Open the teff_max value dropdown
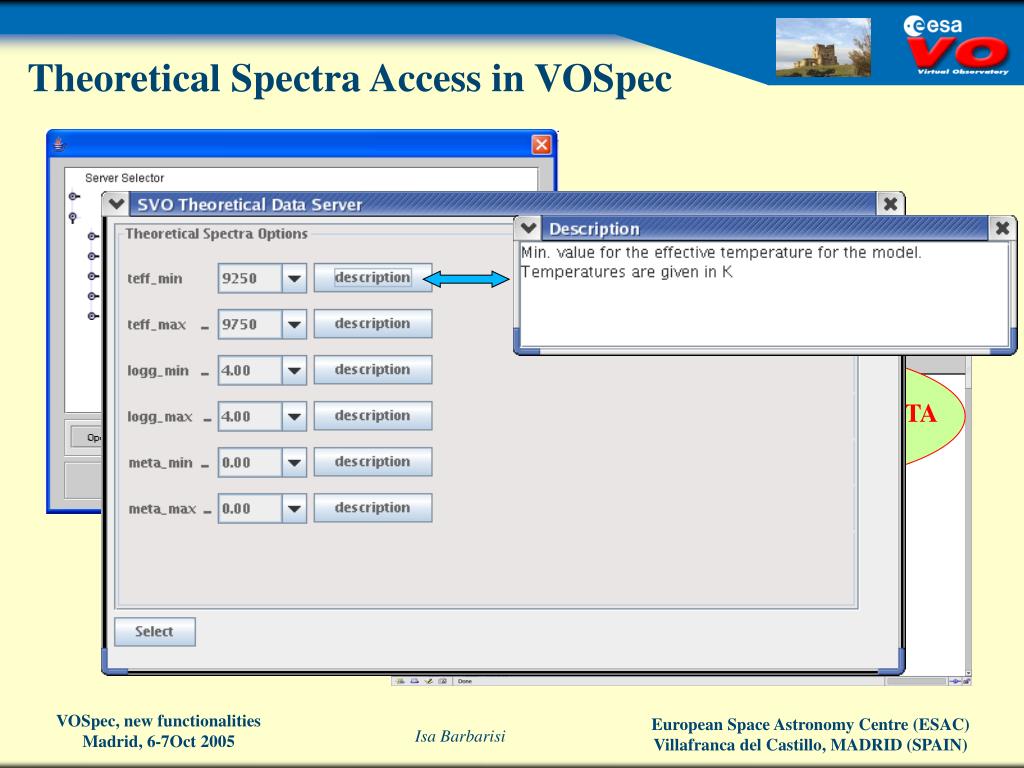This screenshot has width=1024, height=768. pyautogui.click(x=294, y=325)
